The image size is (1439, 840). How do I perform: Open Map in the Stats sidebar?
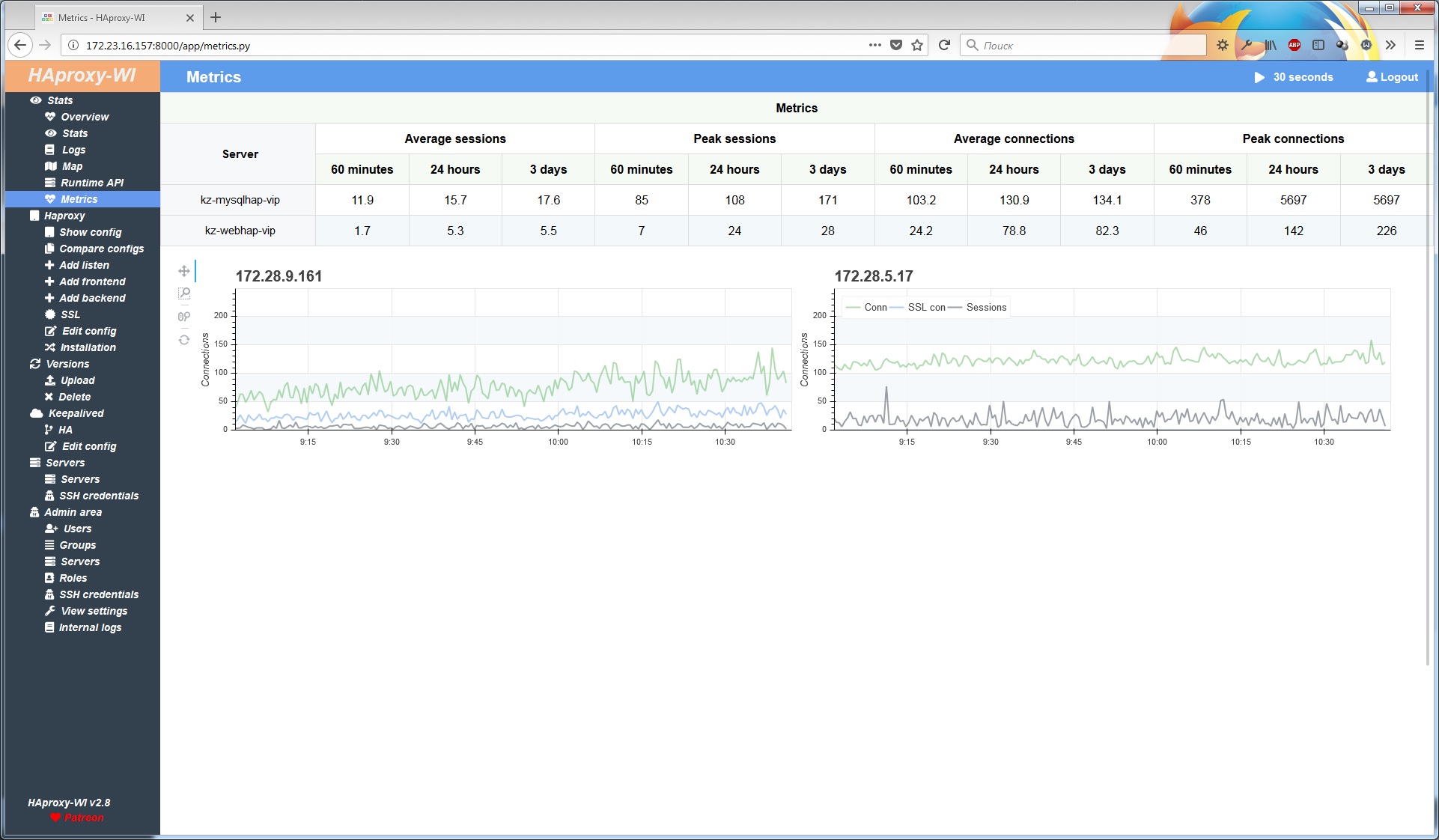[72, 166]
